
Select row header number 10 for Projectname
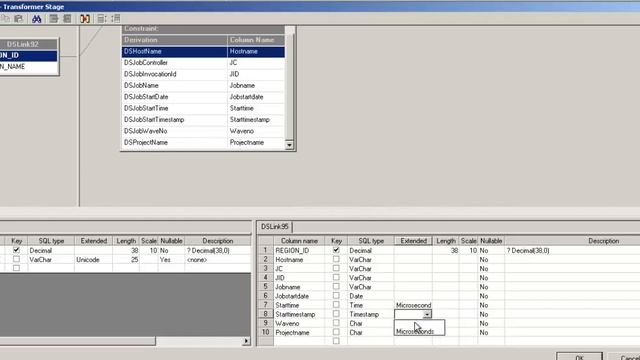coord(265,332)
